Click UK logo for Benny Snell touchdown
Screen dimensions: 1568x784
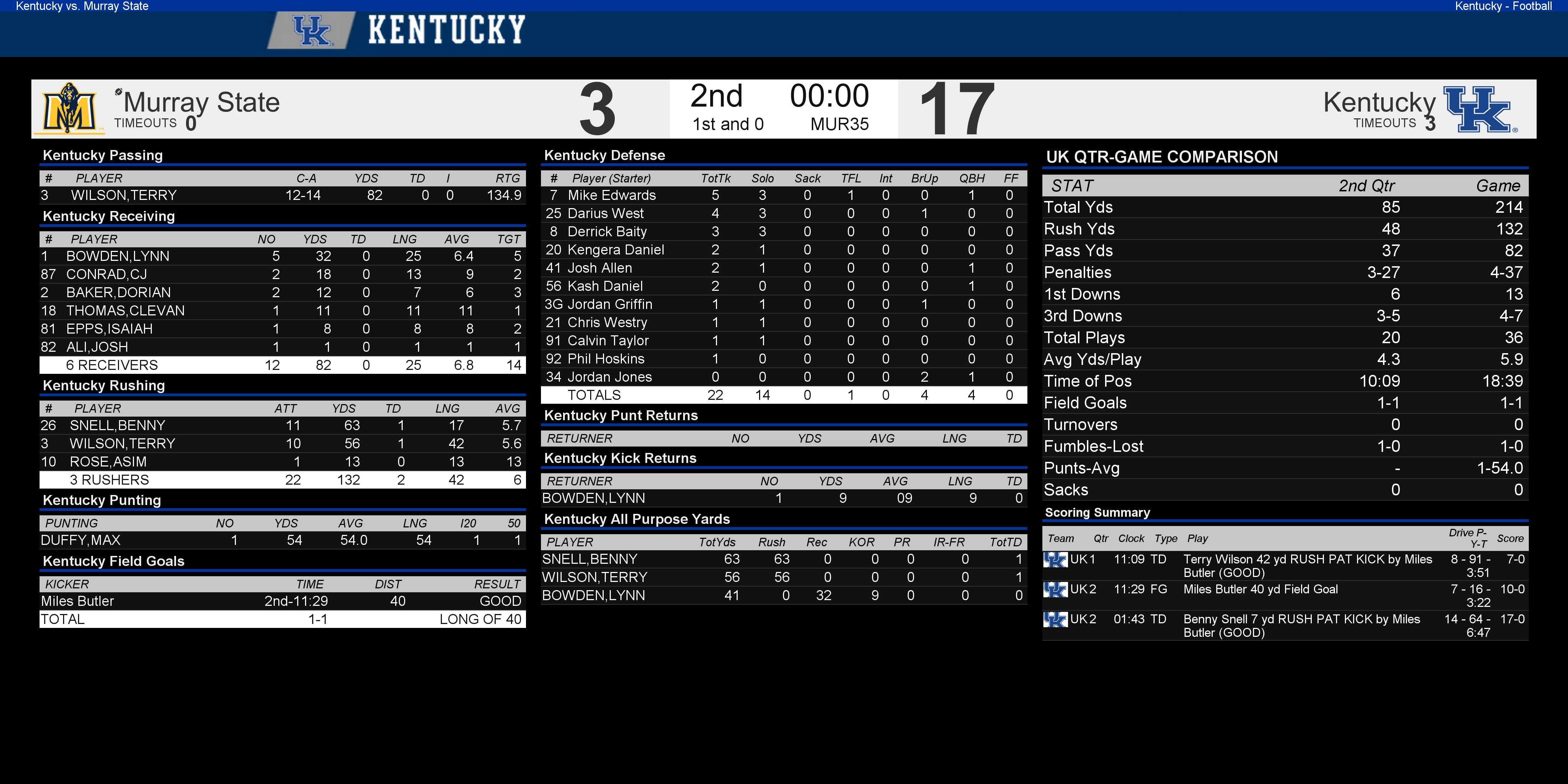(x=1056, y=619)
